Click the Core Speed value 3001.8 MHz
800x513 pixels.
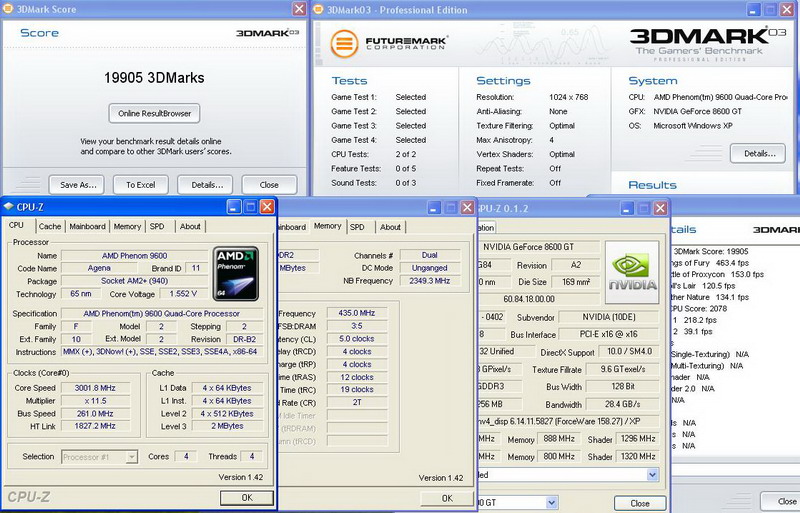point(95,388)
